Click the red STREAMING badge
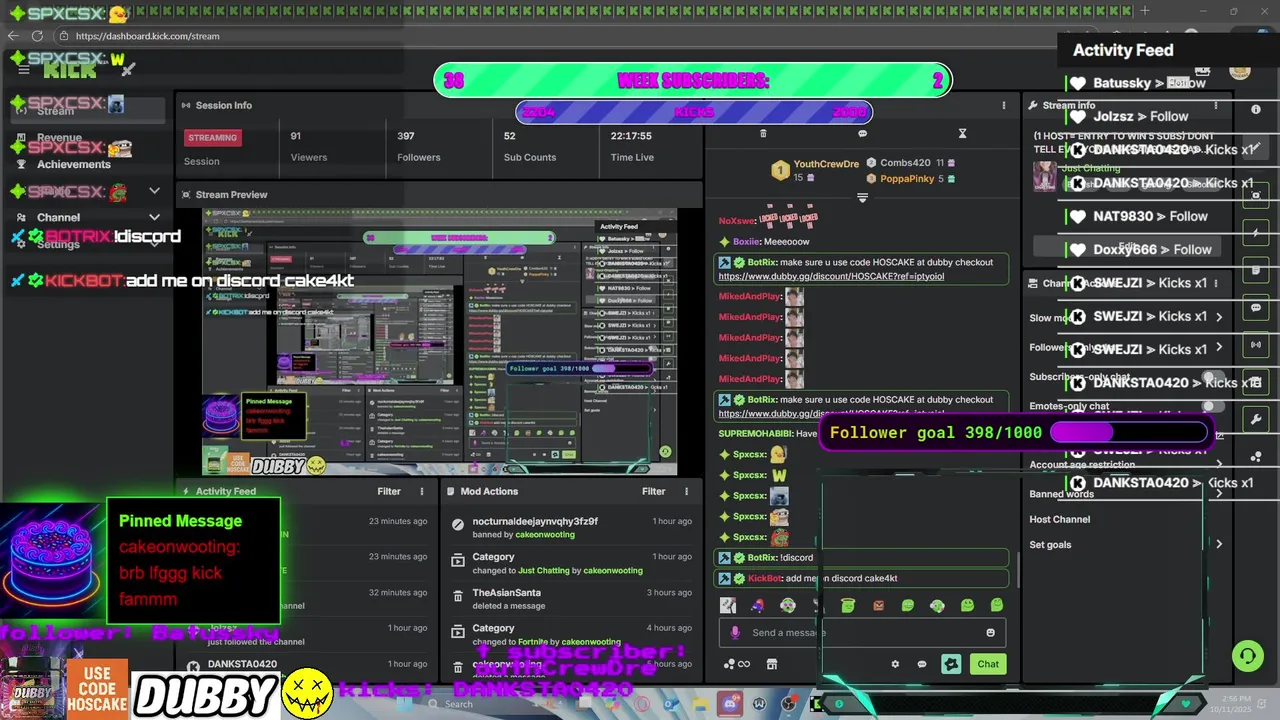The image size is (1280, 720). coord(212,138)
